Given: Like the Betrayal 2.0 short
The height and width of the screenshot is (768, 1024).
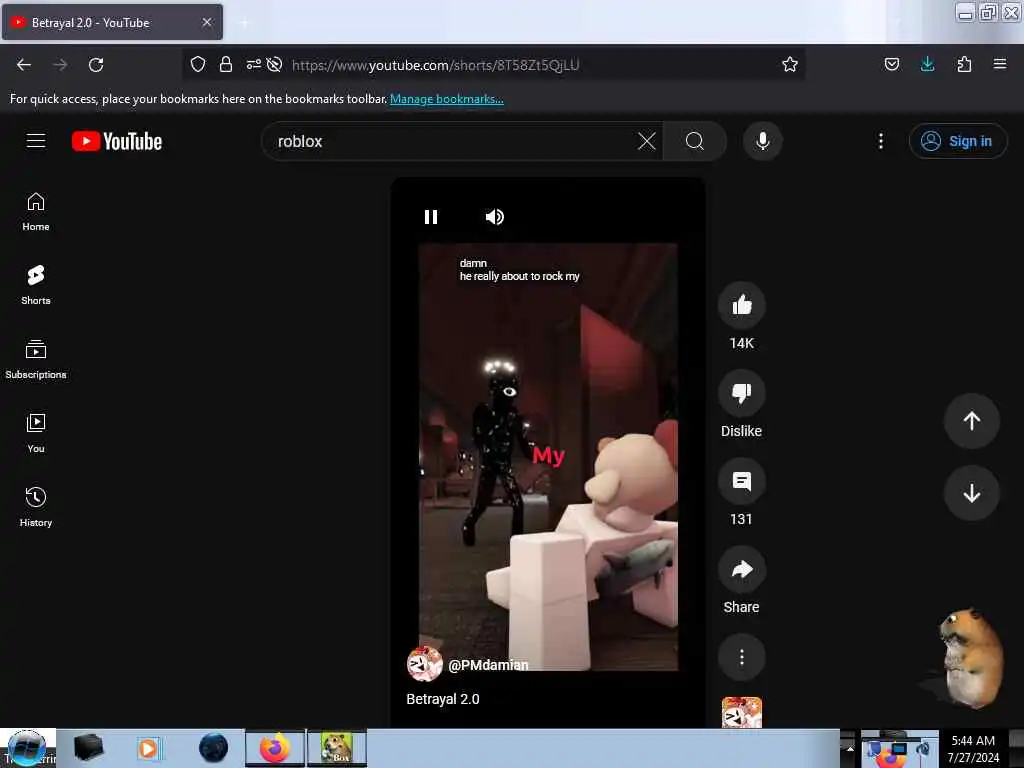Looking at the screenshot, I should click(741, 305).
